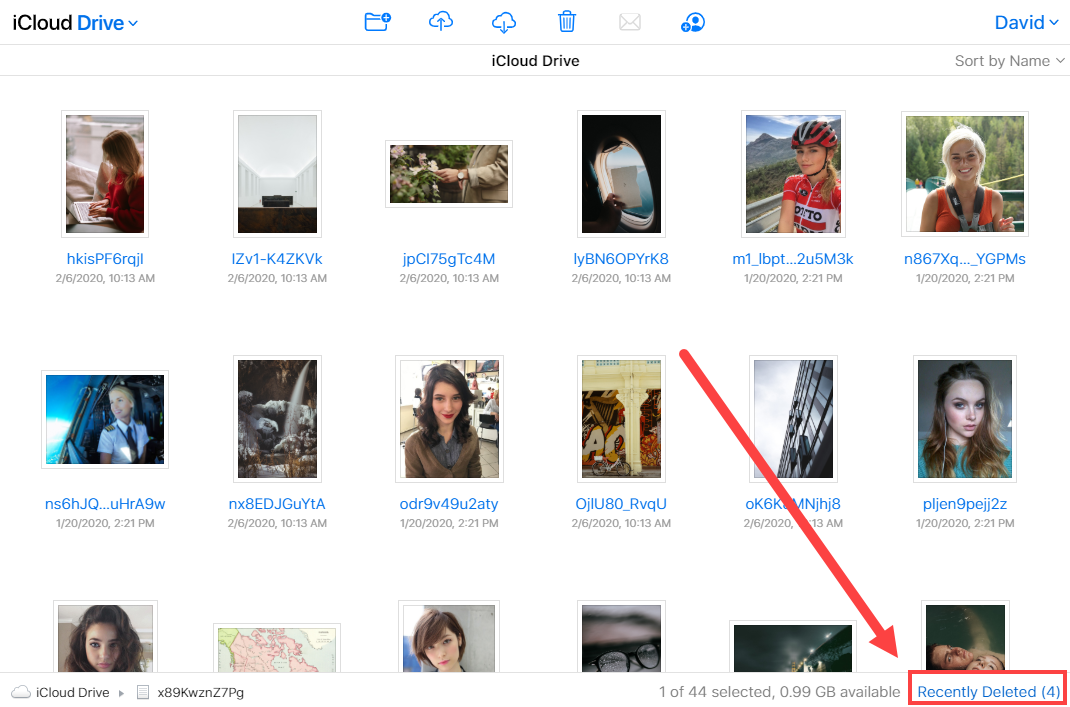This screenshot has height=707, width=1070.
Task: Click the file name lyBN6OPYrK8
Action: click(x=621, y=259)
